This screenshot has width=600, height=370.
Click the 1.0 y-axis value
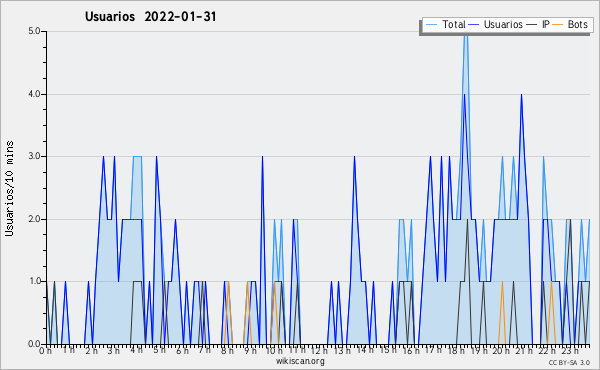click(x=34, y=281)
